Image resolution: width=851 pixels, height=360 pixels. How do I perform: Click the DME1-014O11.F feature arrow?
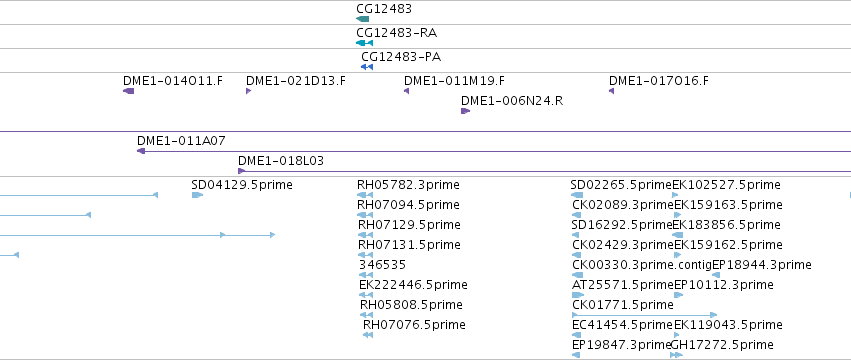[x=129, y=91]
